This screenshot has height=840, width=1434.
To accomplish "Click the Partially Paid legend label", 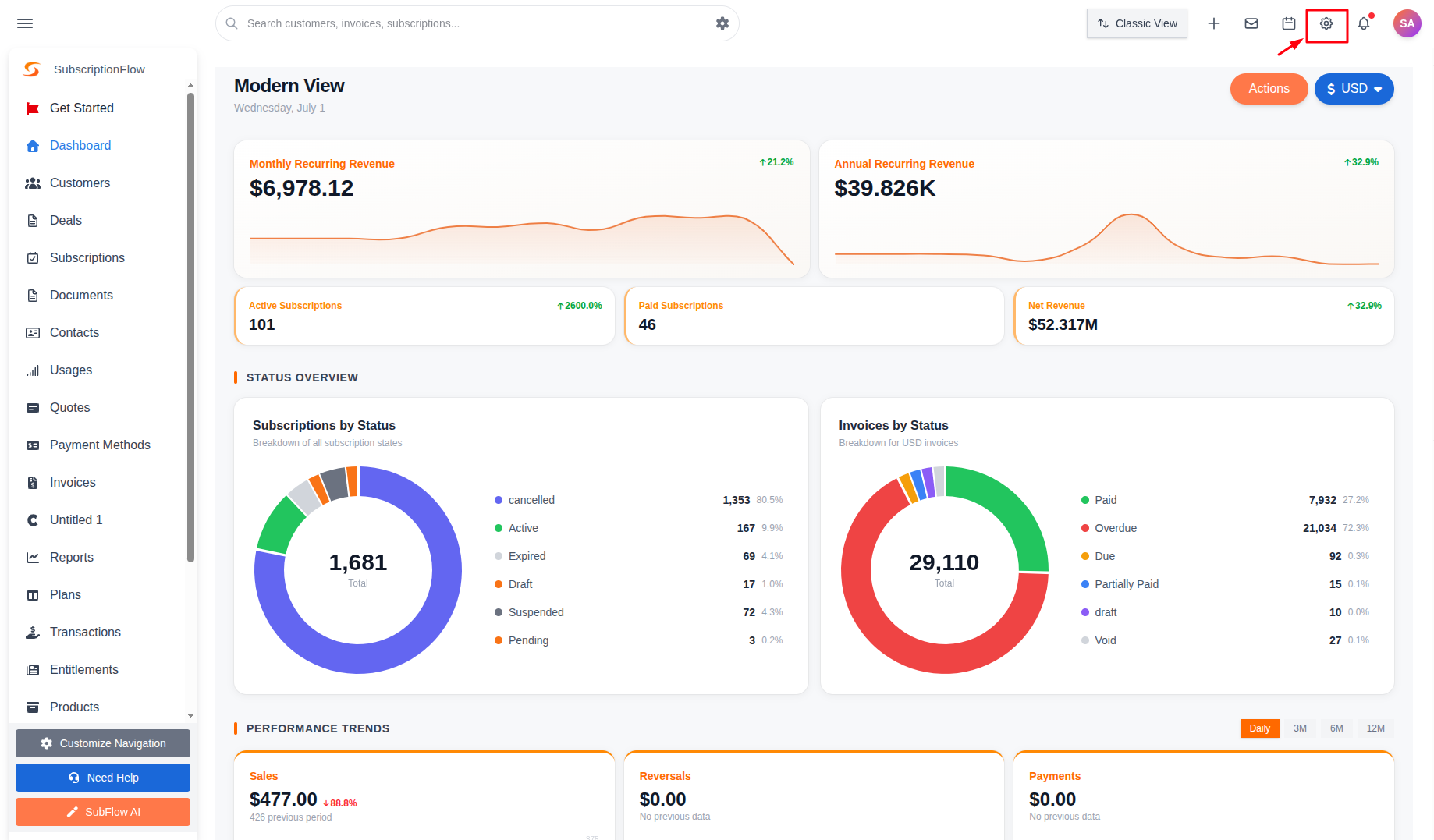I will click(1127, 584).
